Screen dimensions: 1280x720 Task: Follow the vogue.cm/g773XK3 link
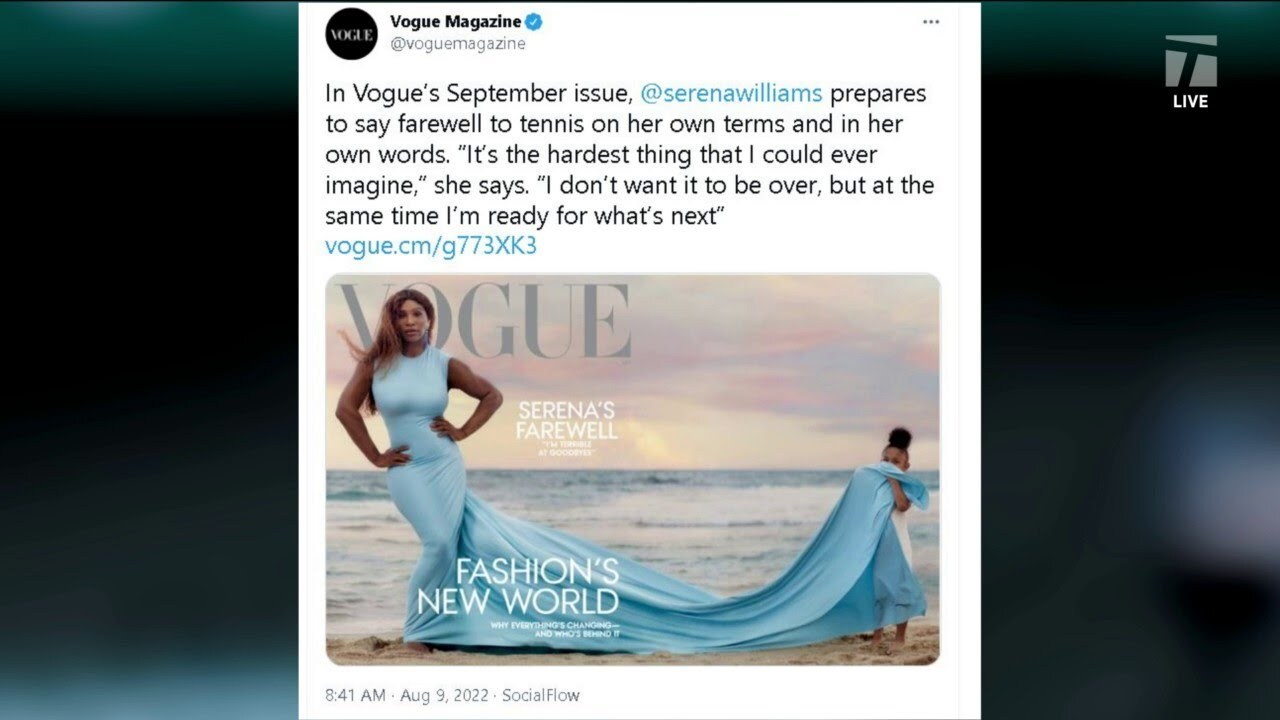pyautogui.click(x=431, y=246)
